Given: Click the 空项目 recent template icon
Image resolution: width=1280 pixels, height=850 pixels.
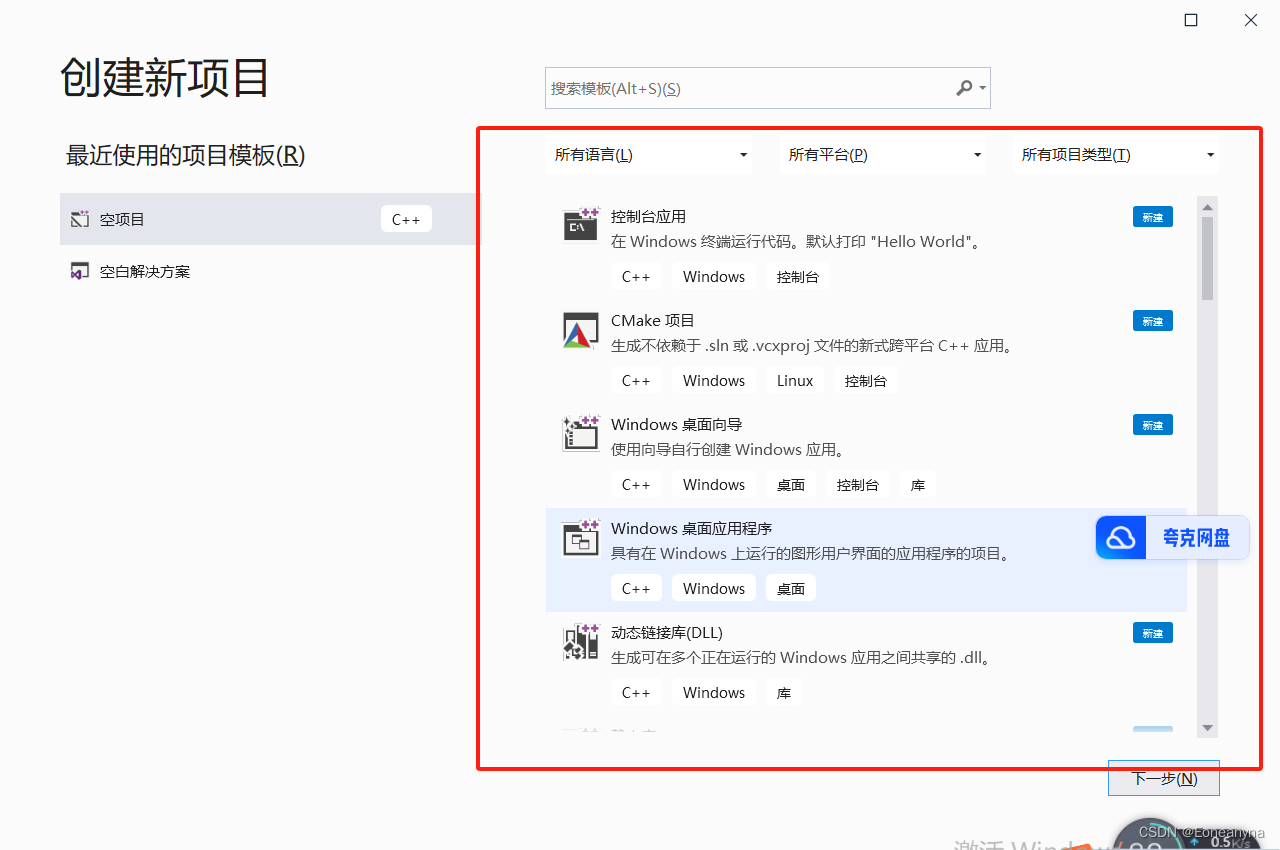Looking at the screenshot, I should point(80,219).
